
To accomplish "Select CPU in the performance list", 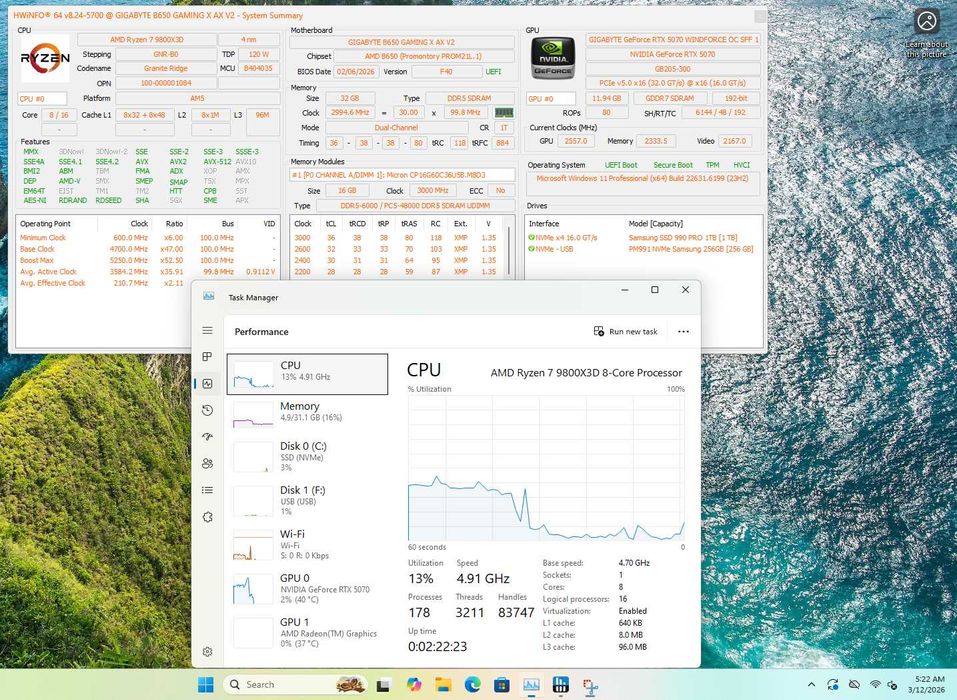I will (x=307, y=373).
